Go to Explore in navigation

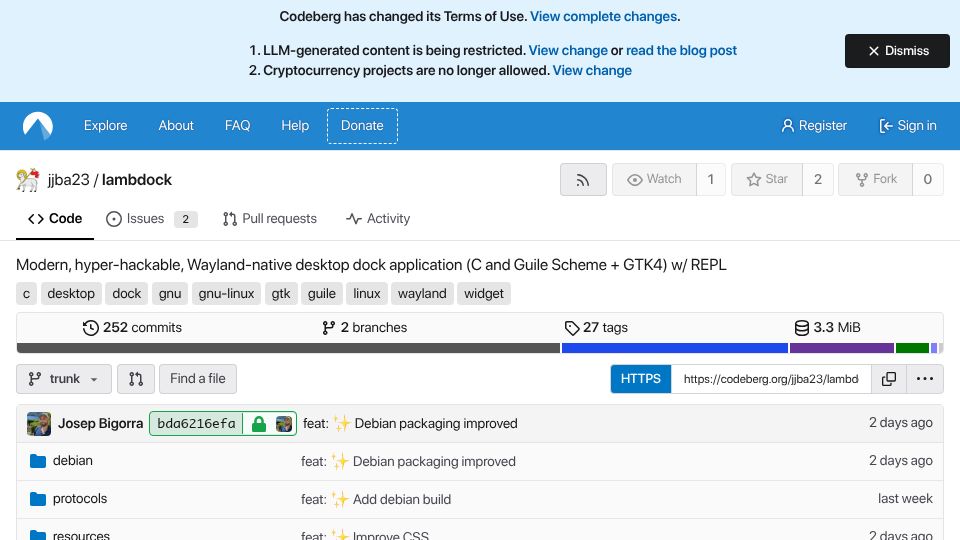tap(105, 126)
